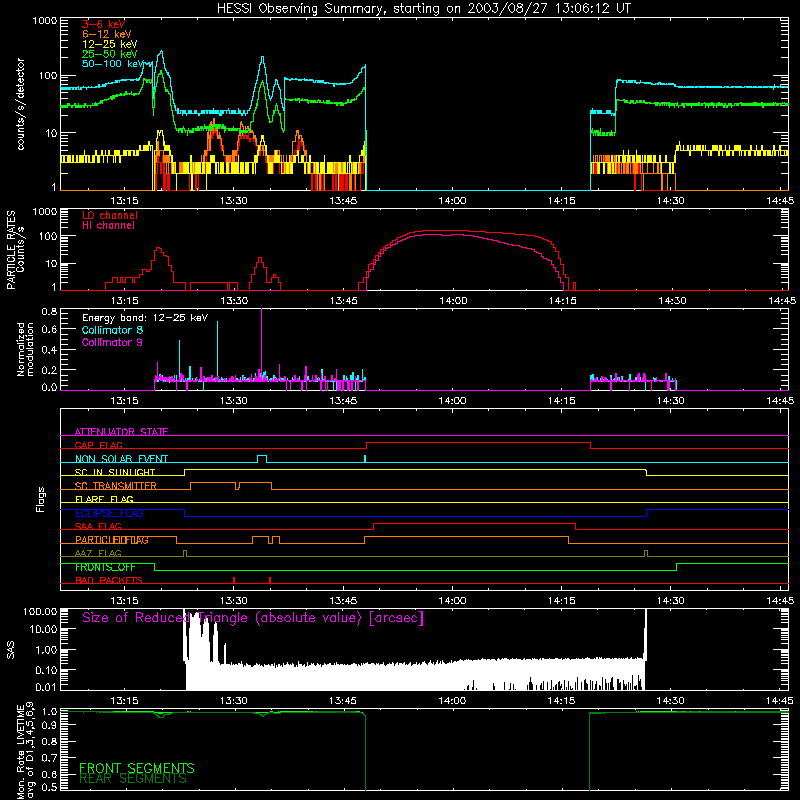Click the NON SOLAR EVENT flag label
Viewport: 800px width, 800px height.
click(121, 459)
